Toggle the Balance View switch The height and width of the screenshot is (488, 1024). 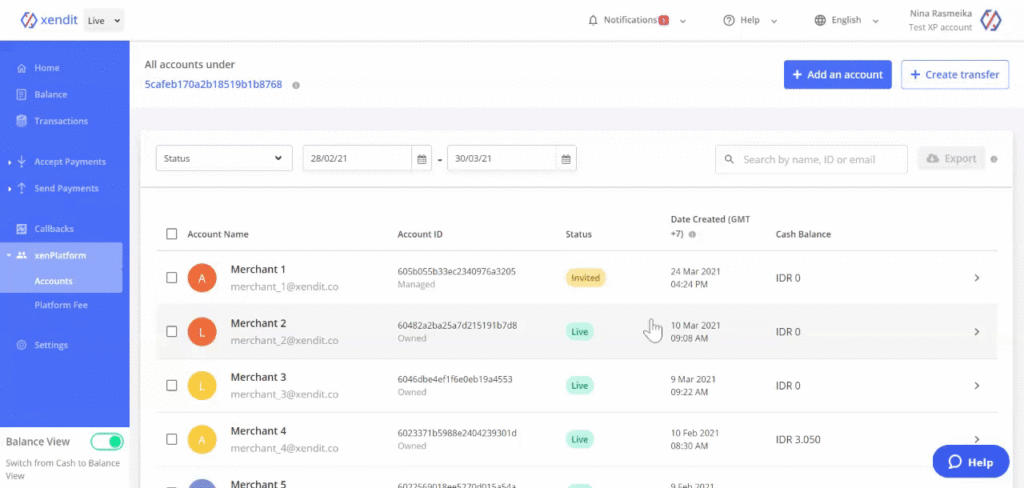pos(106,442)
